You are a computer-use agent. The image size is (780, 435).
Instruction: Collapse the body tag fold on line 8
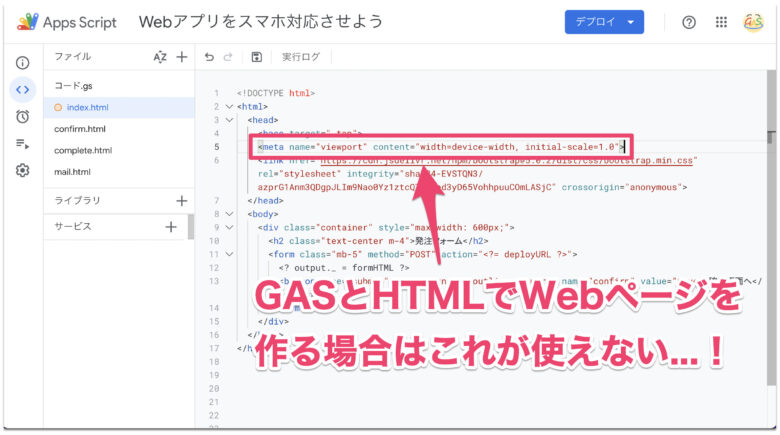[229, 214]
